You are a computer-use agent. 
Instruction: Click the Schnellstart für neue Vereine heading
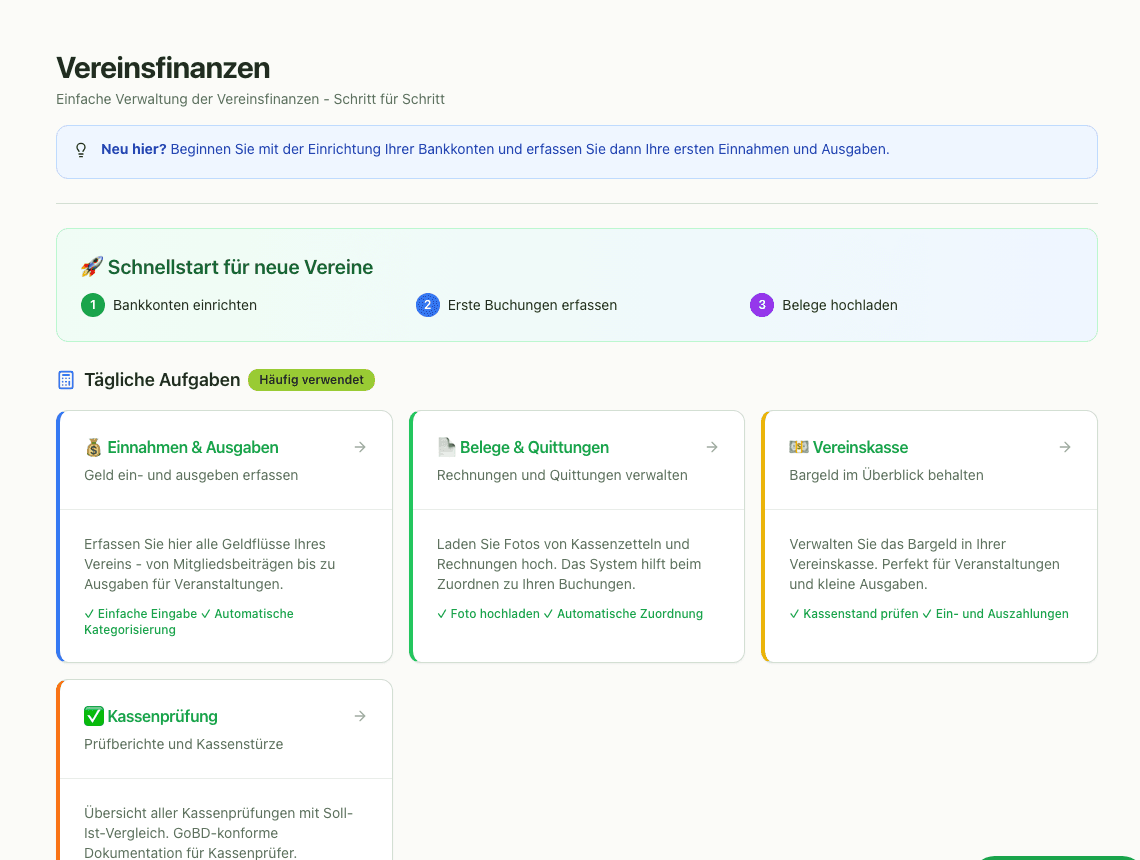point(240,268)
